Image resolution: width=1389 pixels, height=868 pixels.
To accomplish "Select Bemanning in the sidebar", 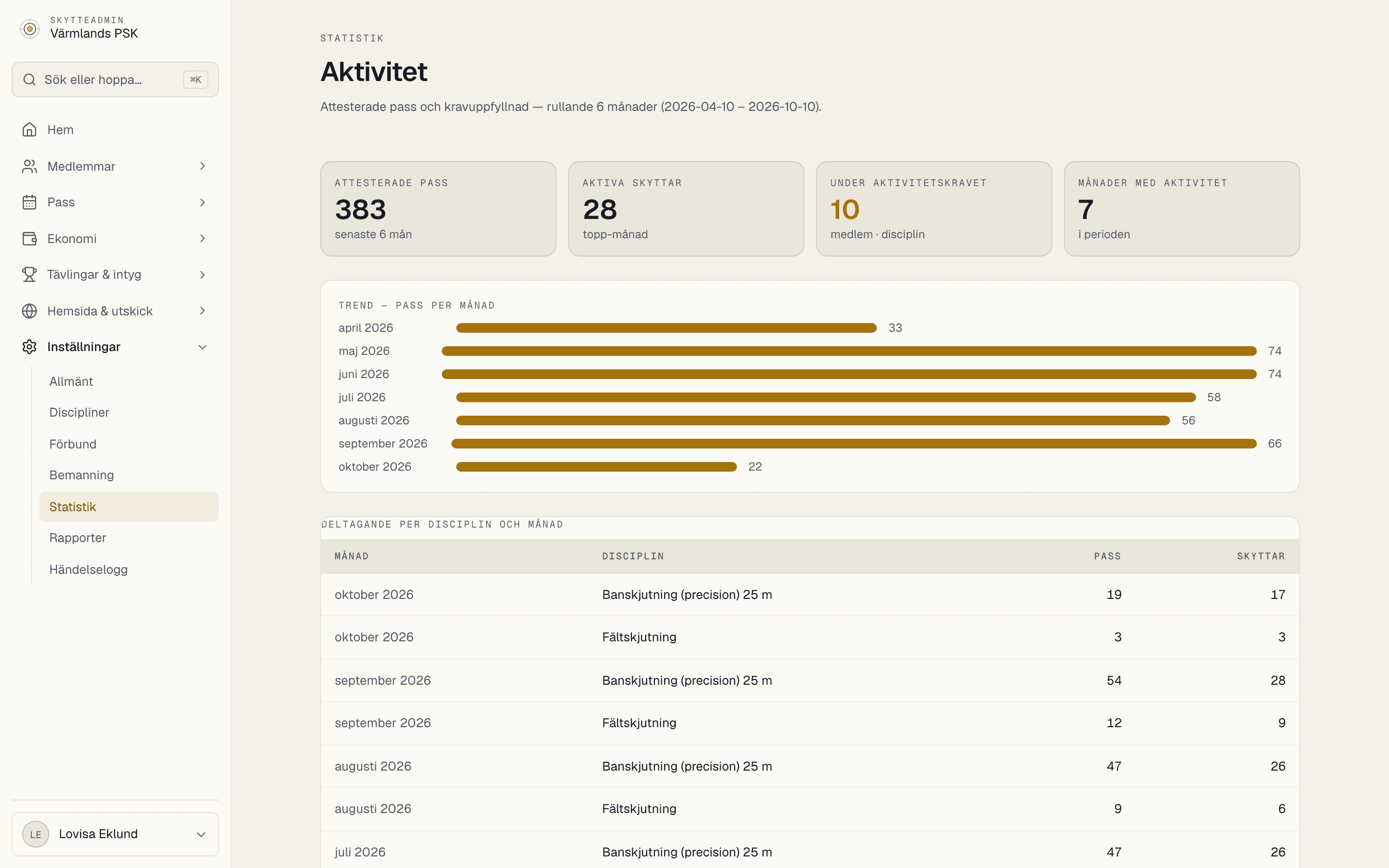I will pyautogui.click(x=129, y=475).
